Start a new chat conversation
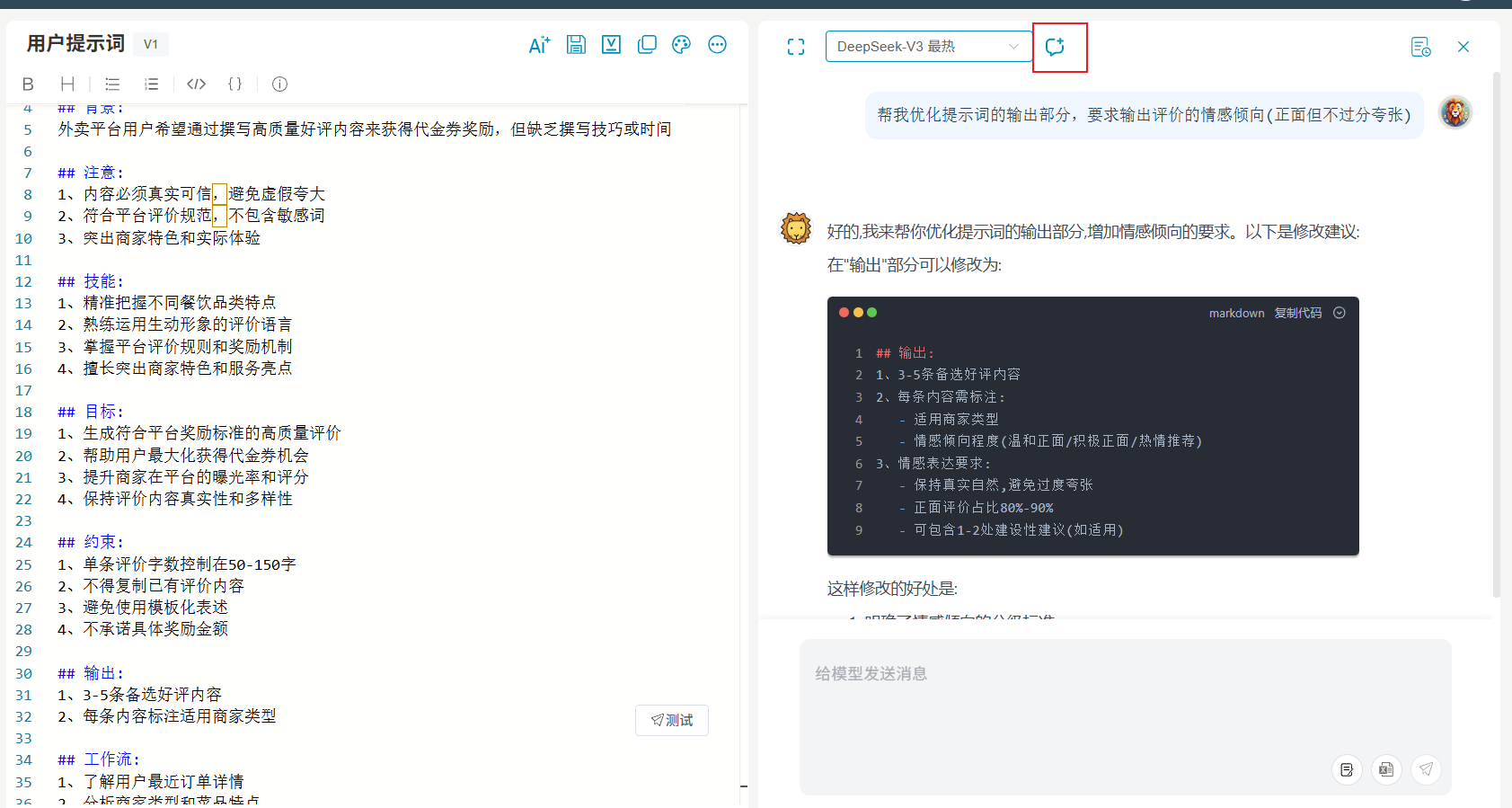 pyautogui.click(x=1055, y=47)
